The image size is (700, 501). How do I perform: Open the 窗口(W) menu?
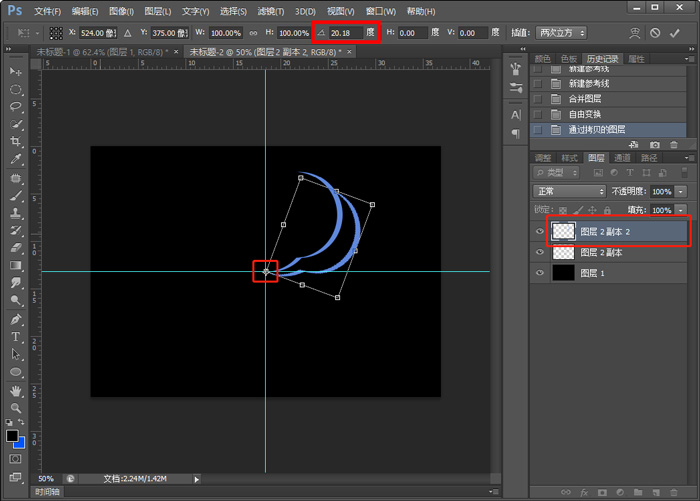(x=380, y=11)
